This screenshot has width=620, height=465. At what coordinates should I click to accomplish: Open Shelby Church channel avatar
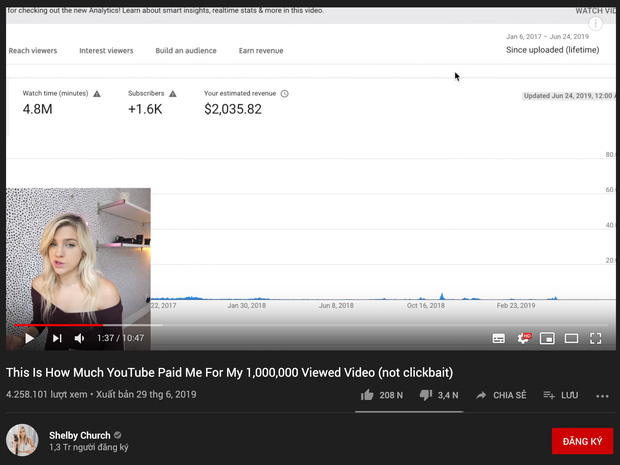pos(23,441)
